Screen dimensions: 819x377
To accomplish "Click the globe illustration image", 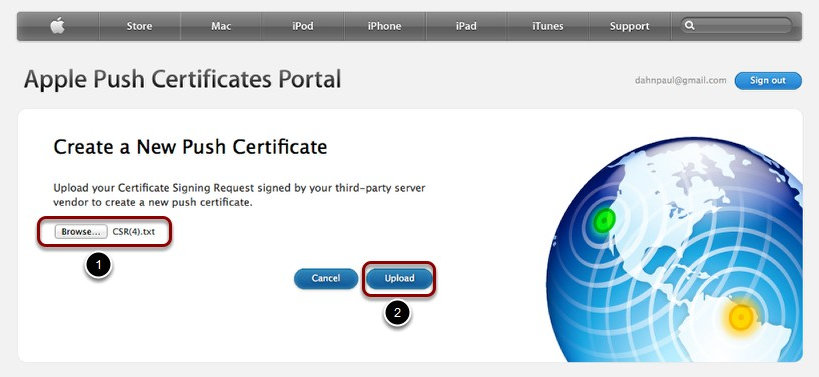I will pyautogui.click(x=674, y=250).
